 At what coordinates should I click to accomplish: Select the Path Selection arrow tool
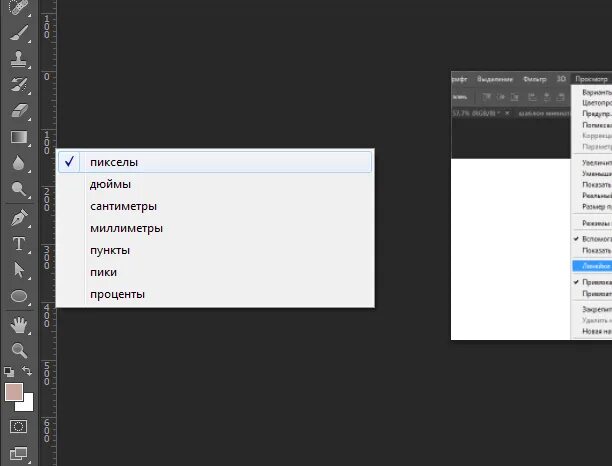18,270
